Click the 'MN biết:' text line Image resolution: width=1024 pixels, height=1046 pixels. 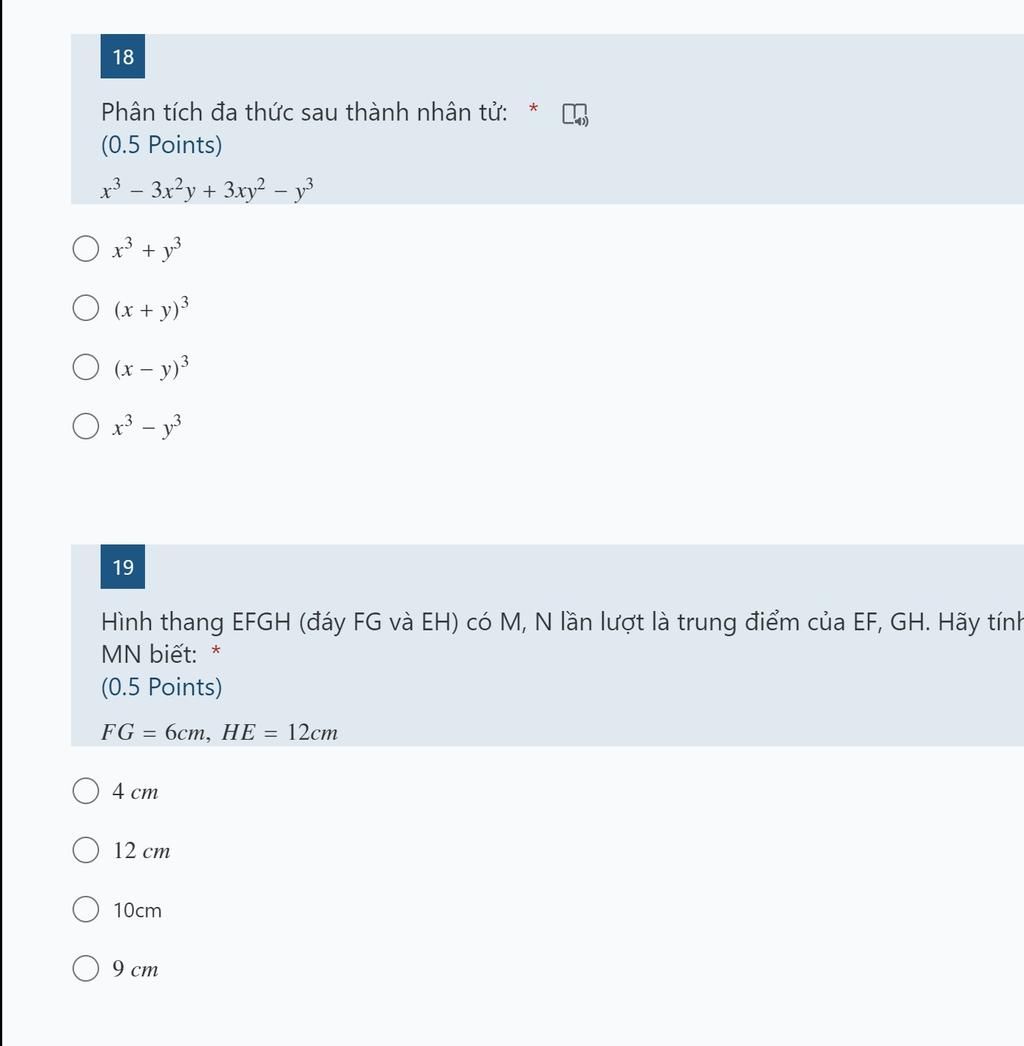pyautogui.click(x=149, y=655)
